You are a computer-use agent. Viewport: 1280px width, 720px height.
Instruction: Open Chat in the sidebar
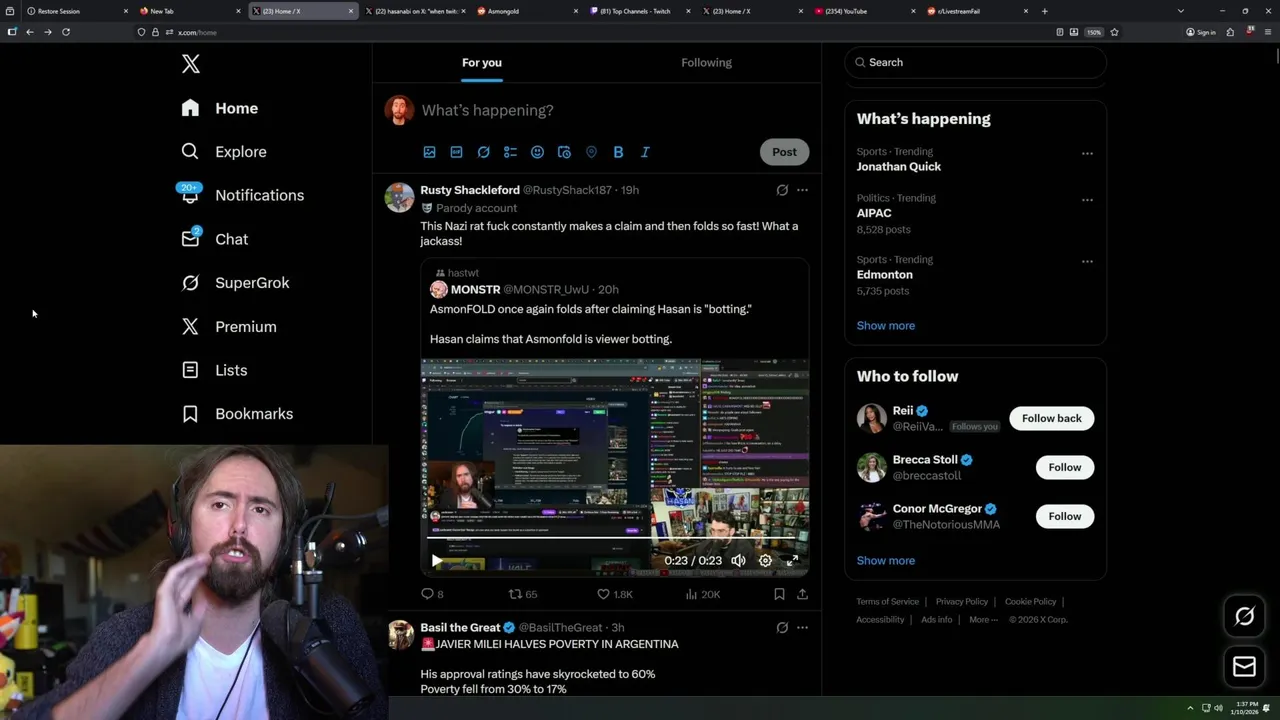(214, 239)
